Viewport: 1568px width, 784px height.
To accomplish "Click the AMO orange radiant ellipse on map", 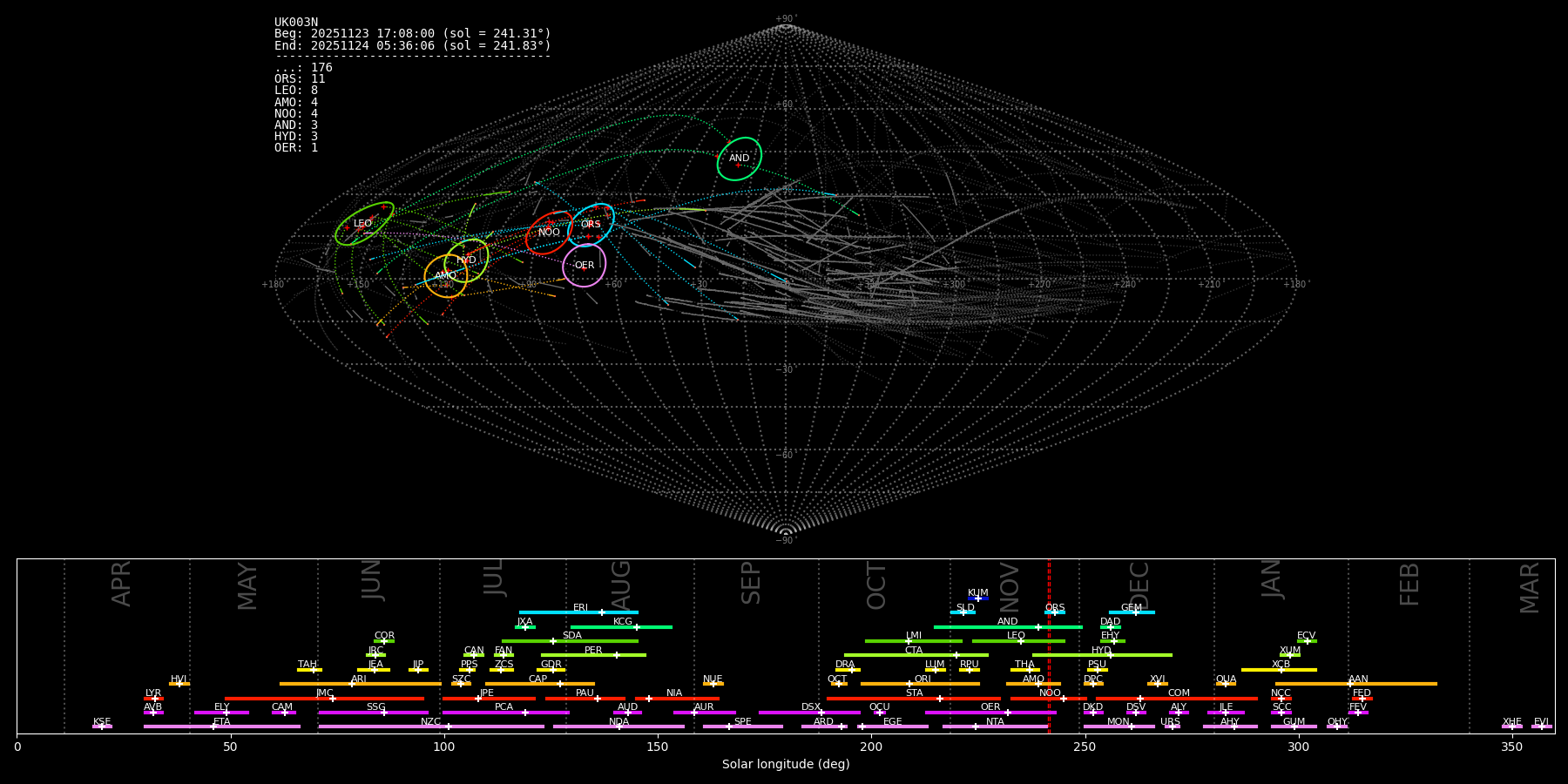I will coord(446,276).
